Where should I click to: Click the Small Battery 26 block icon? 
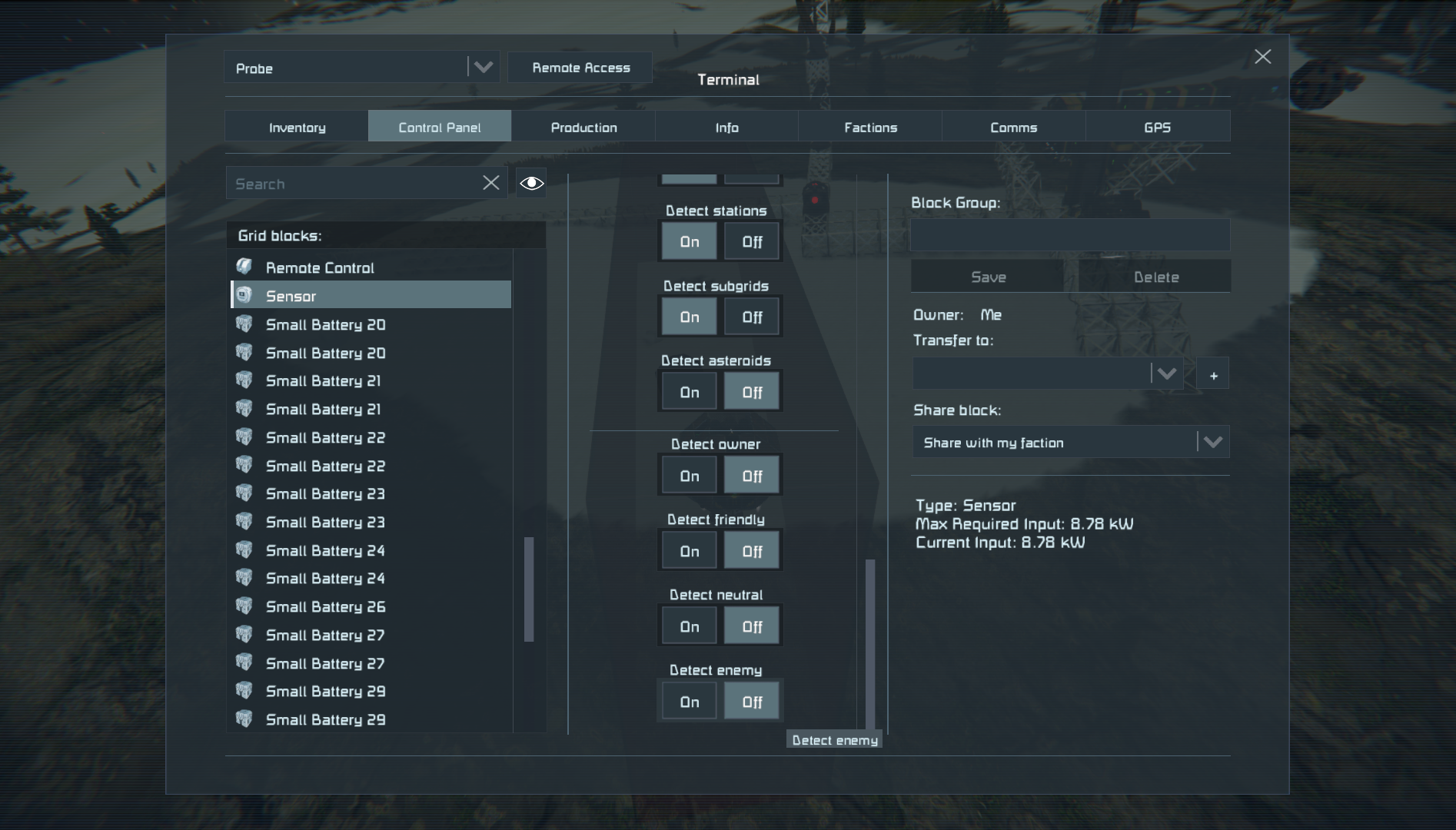244,606
